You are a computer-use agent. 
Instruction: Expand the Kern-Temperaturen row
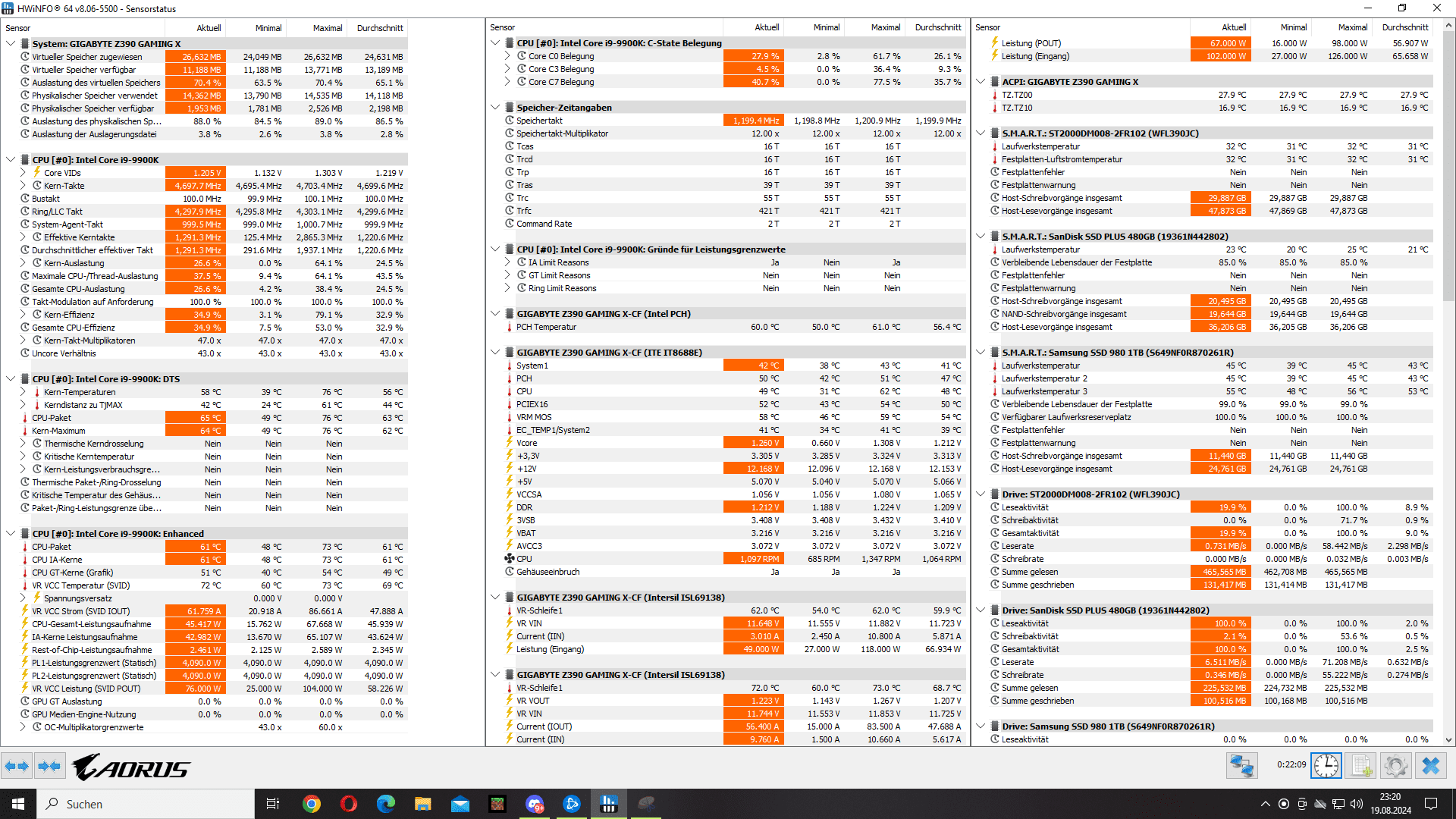coord(23,392)
